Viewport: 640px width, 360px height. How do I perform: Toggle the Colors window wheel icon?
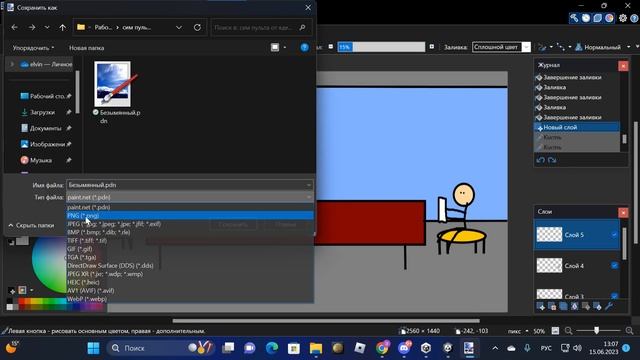point(609,18)
